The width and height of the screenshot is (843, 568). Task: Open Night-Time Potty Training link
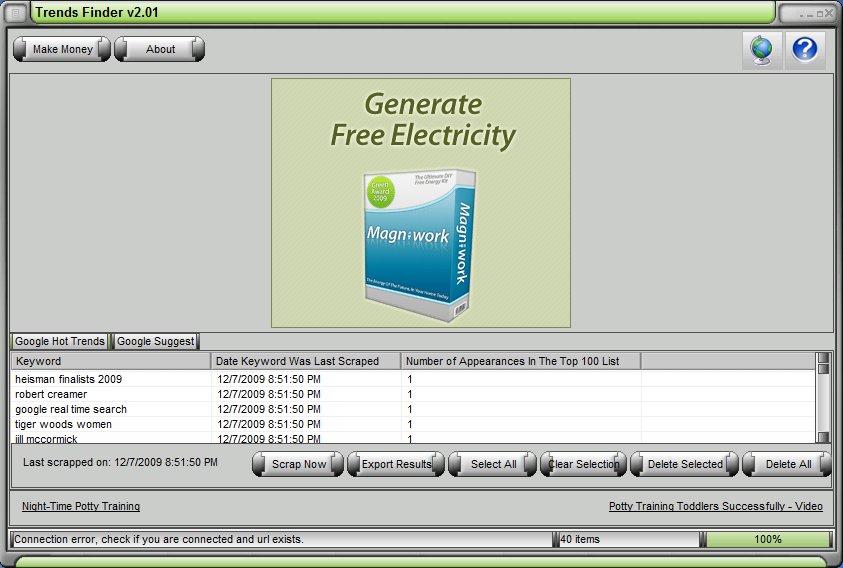coord(81,506)
